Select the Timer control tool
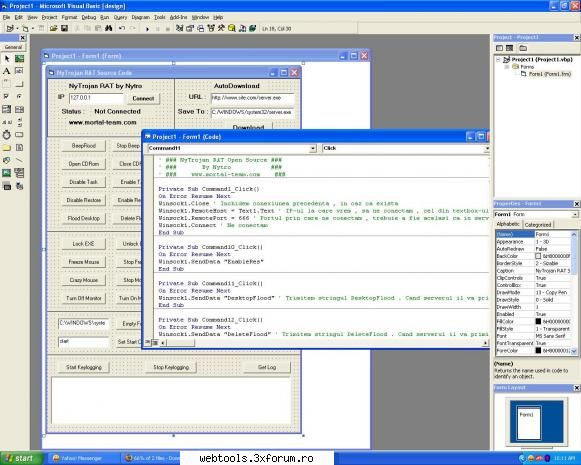Image resolution: width=581 pixels, height=465 pixels. click(x=7, y=135)
